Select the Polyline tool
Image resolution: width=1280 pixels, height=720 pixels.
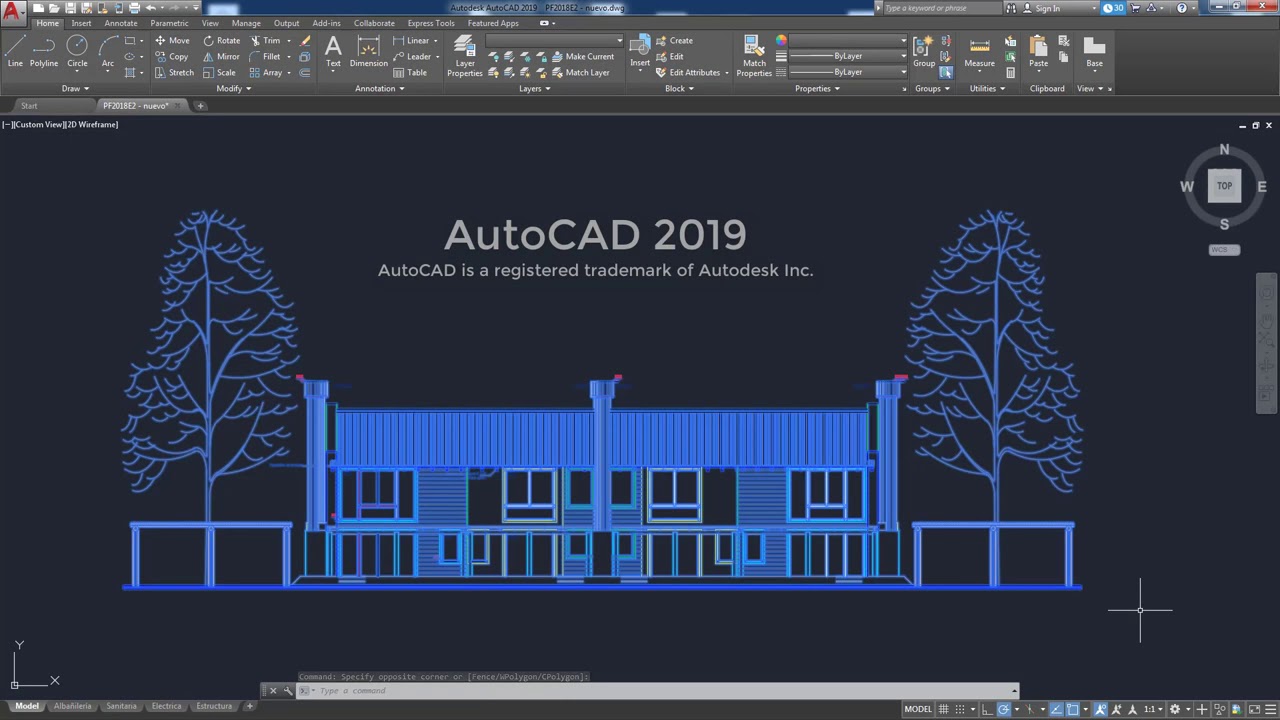[44, 51]
